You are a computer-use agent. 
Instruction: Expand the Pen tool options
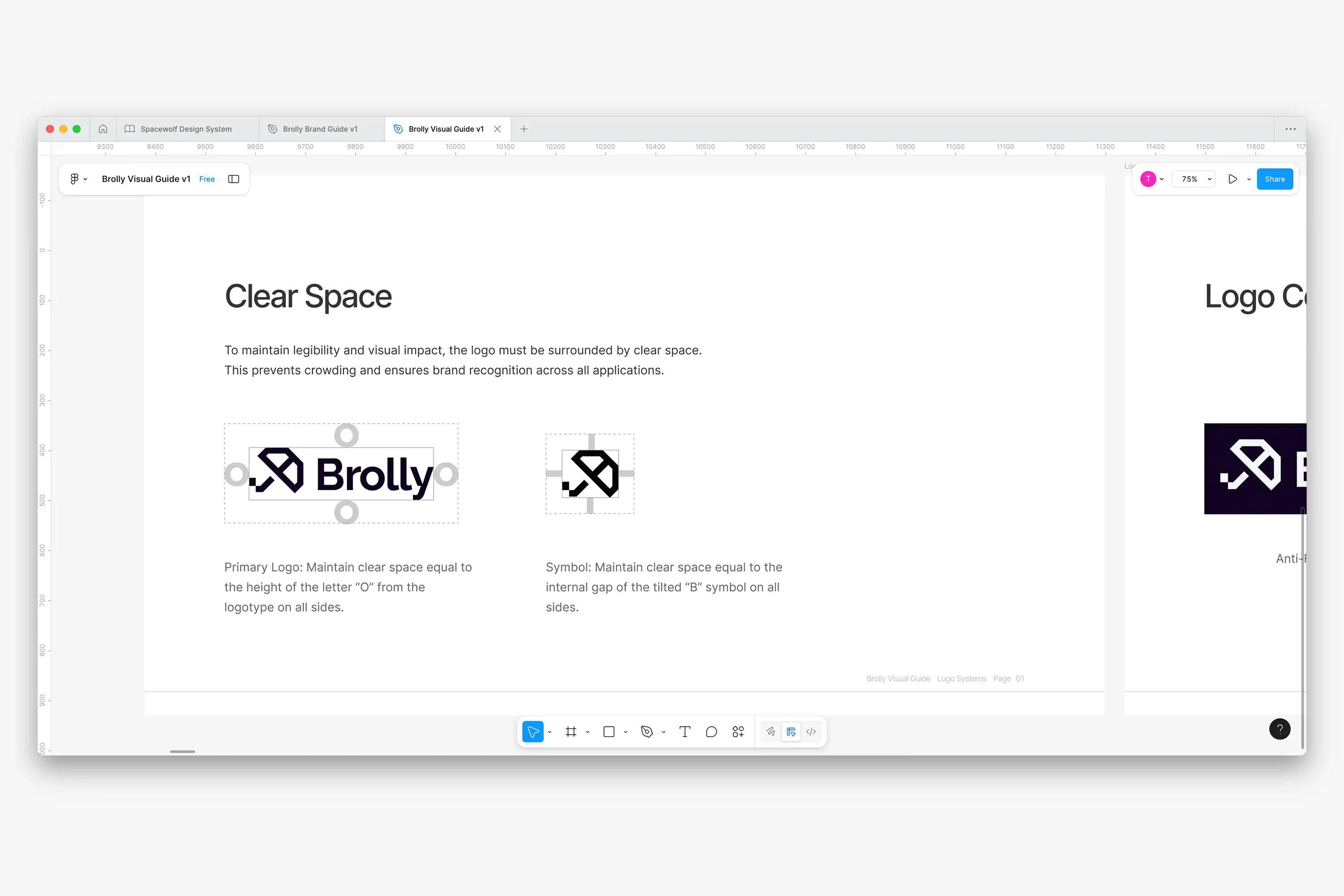pyautogui.click(x=663, y=732)
